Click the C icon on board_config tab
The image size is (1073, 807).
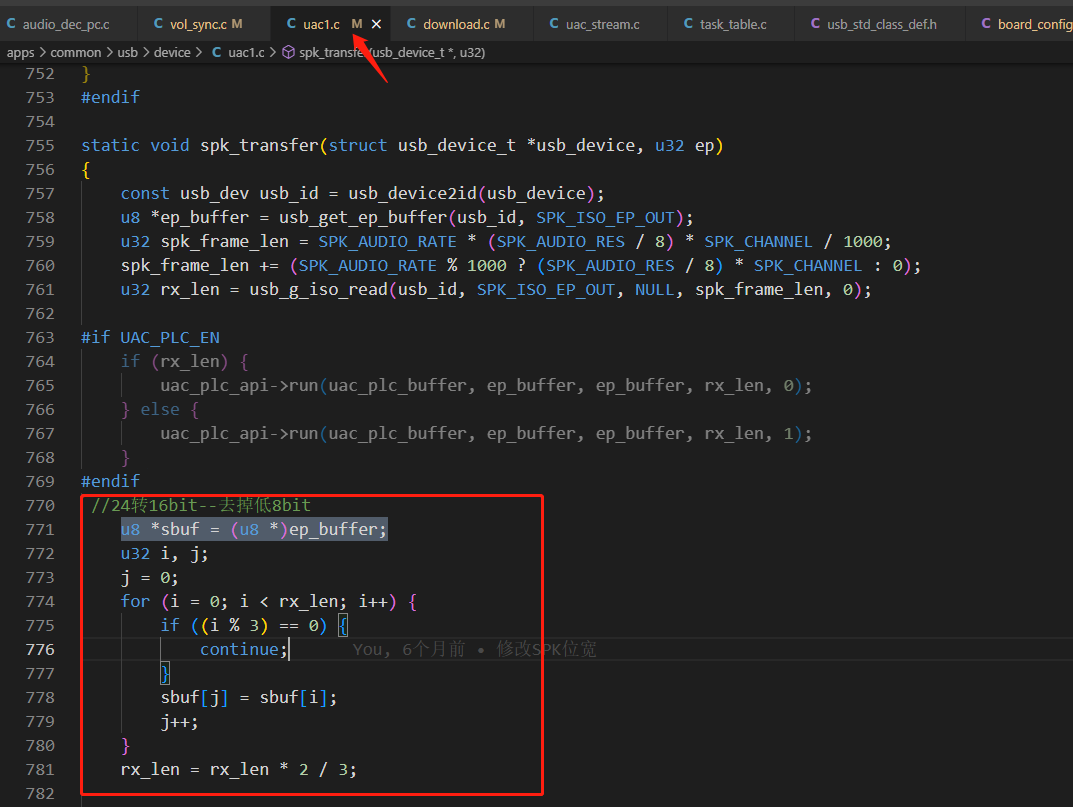click(x=986, y=24)
